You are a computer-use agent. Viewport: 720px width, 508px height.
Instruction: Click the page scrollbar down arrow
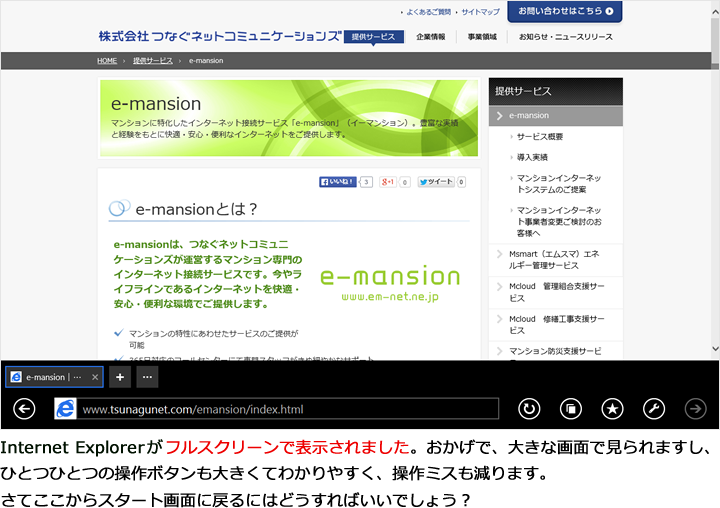pyautogui.click(x=715, y=349)
